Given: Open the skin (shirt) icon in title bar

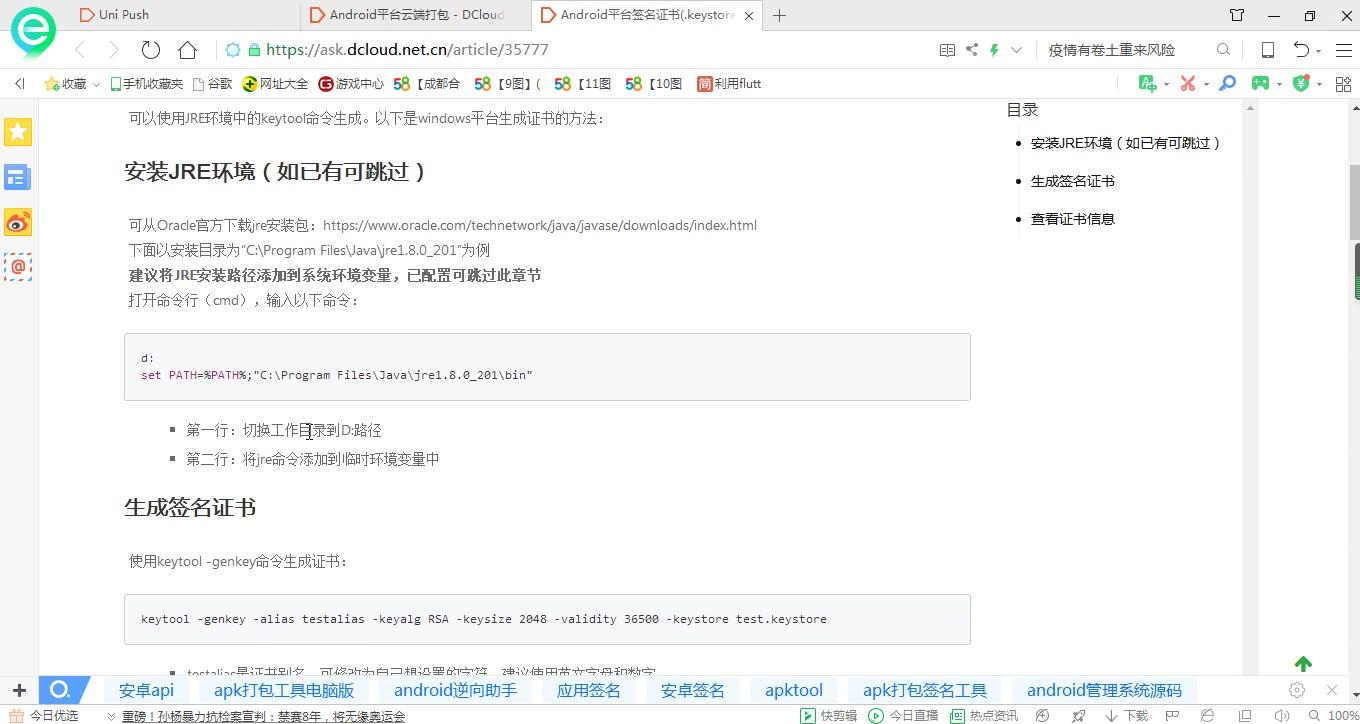Looking at the screenshot, I should coord(1237,15).
